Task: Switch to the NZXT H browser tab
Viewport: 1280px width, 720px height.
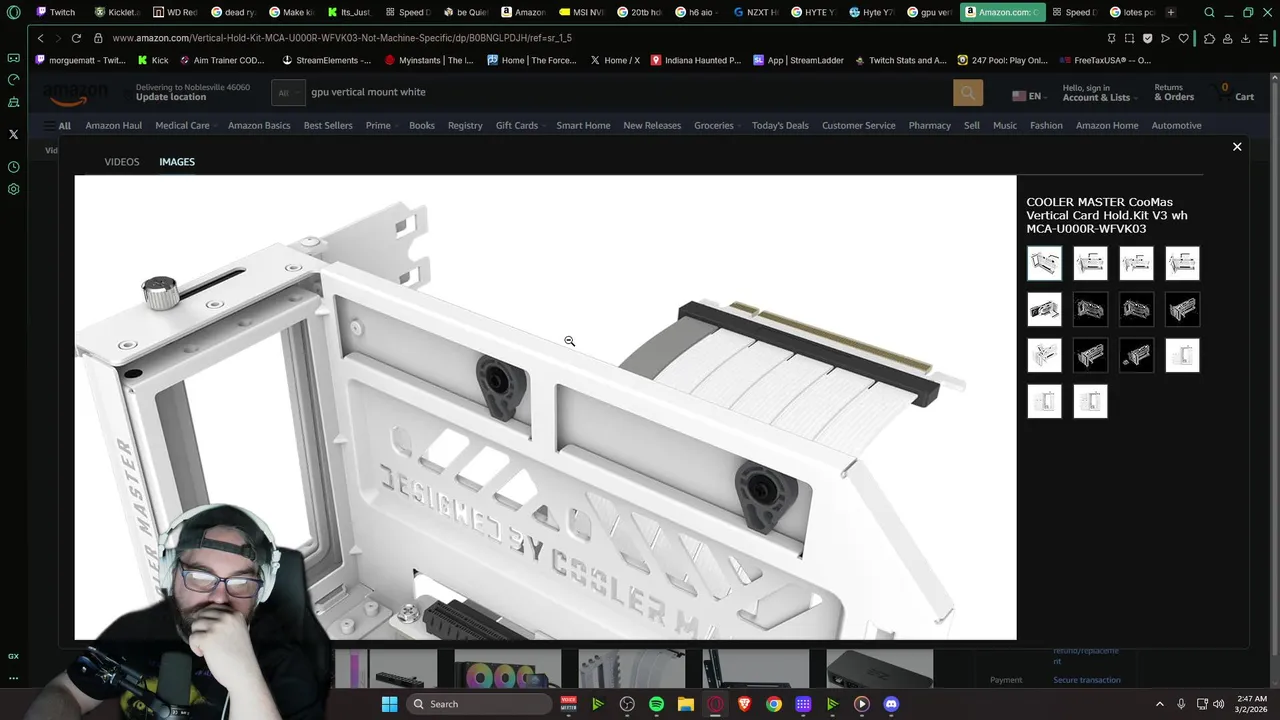Action: [x=755, y=13]
